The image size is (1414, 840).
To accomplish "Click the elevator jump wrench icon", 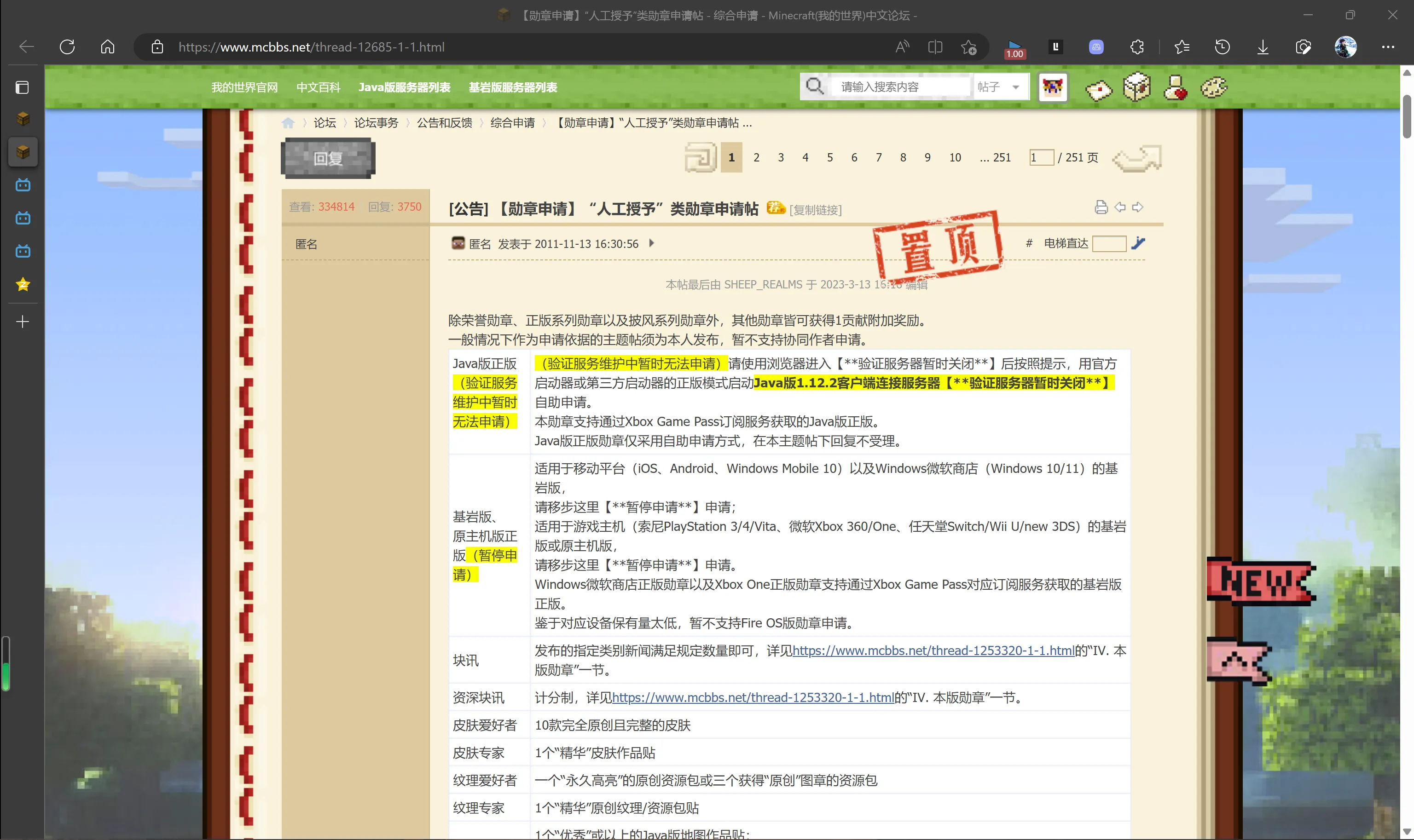I will click(1138, 243).
